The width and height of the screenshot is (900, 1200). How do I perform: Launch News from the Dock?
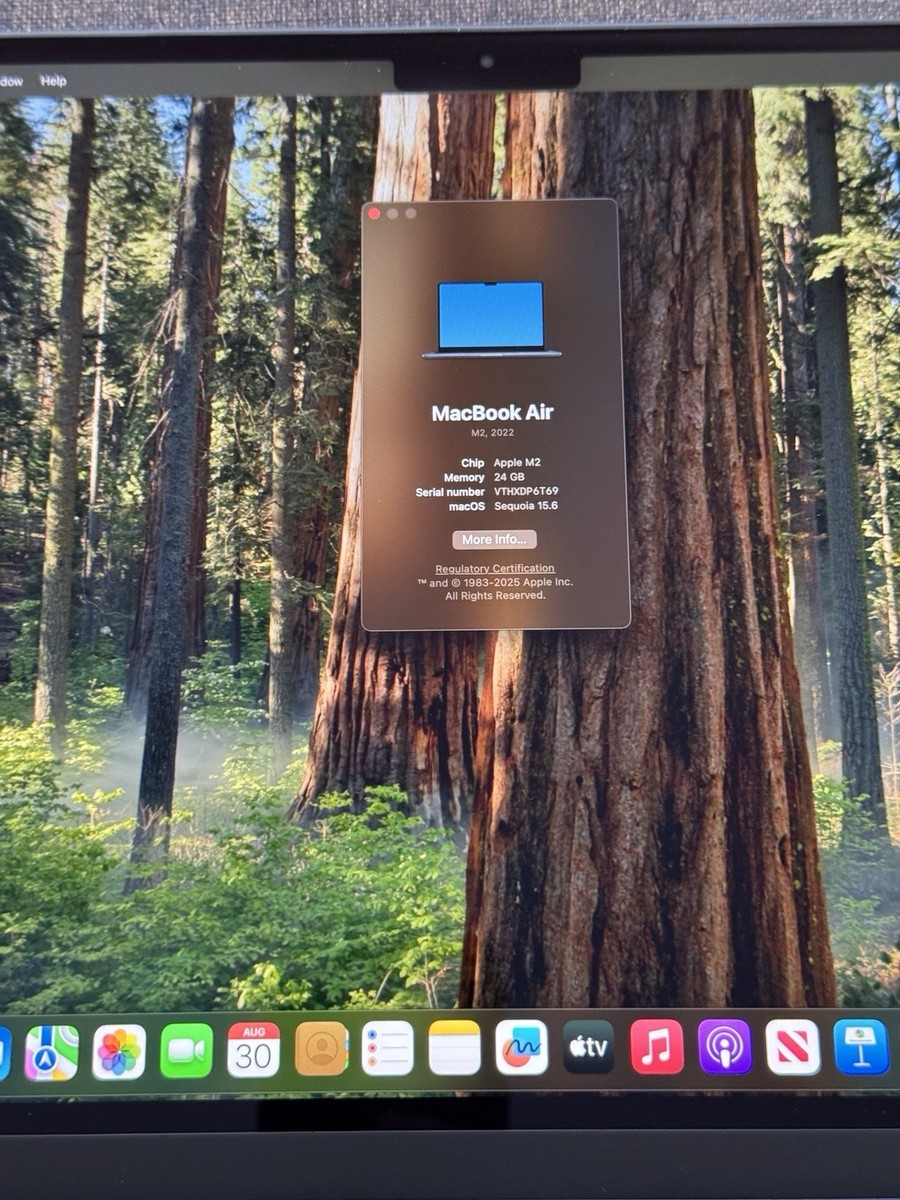coord(793,1047)
